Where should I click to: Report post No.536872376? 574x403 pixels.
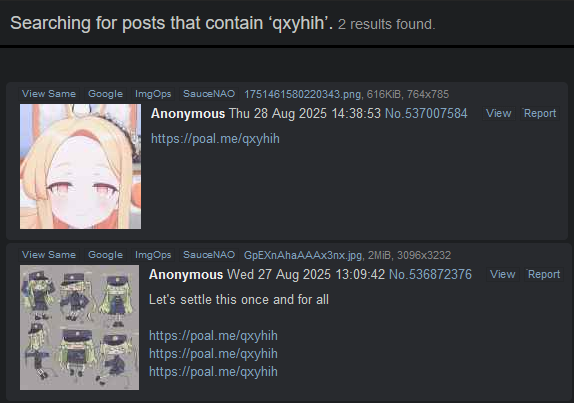(544, 275)
